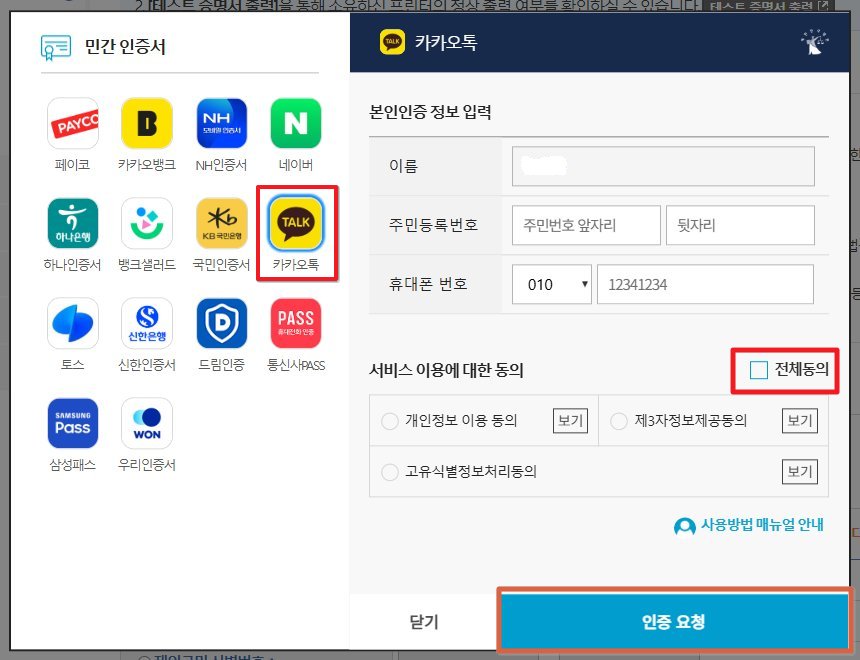Click the 민간 인증서 certificate header icon

56,47
